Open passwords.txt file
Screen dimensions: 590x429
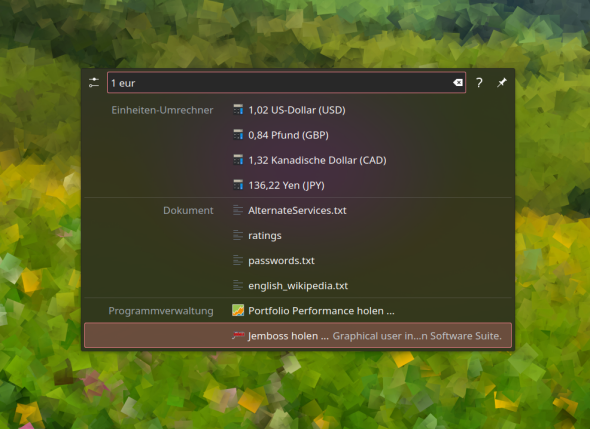click(x=298, y=260)
